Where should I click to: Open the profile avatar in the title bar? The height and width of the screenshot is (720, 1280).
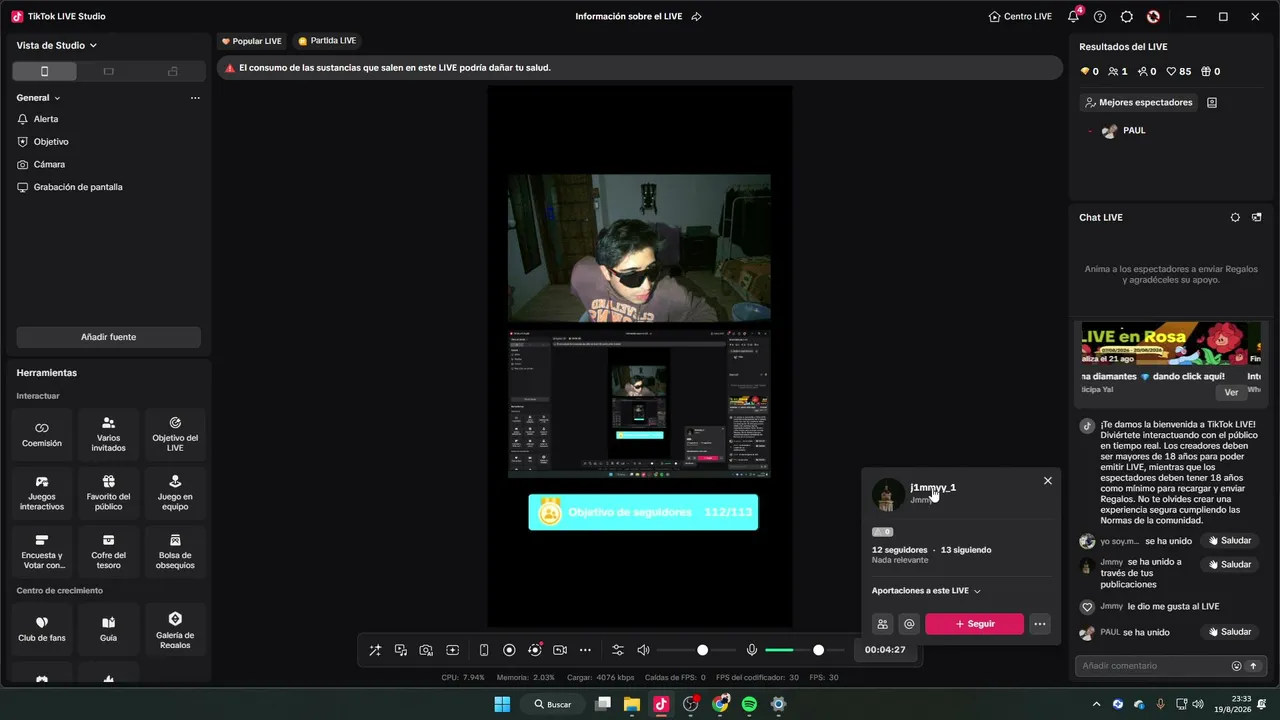[x=1153, y=16]
